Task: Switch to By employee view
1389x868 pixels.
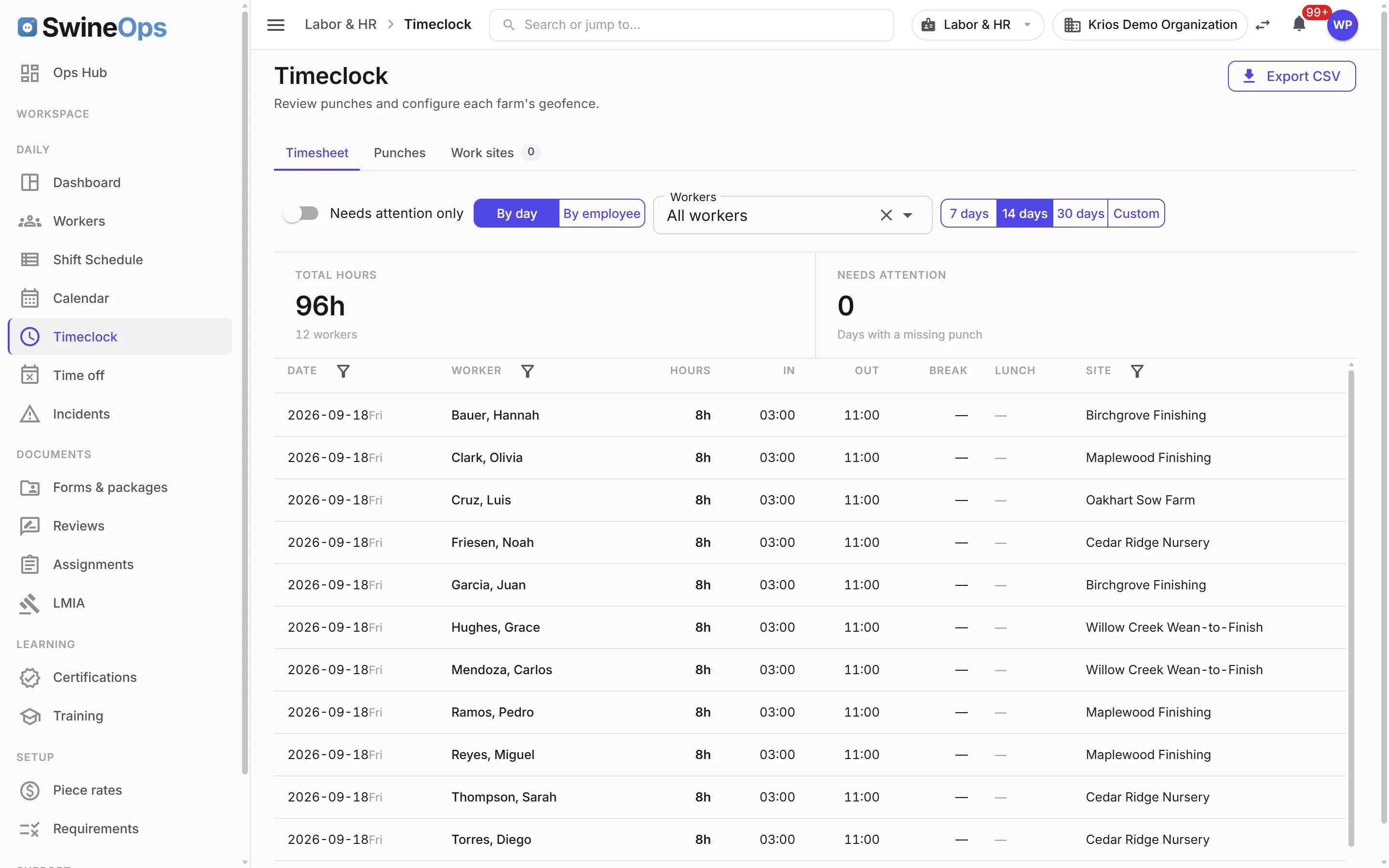Action: pos(601,214)
